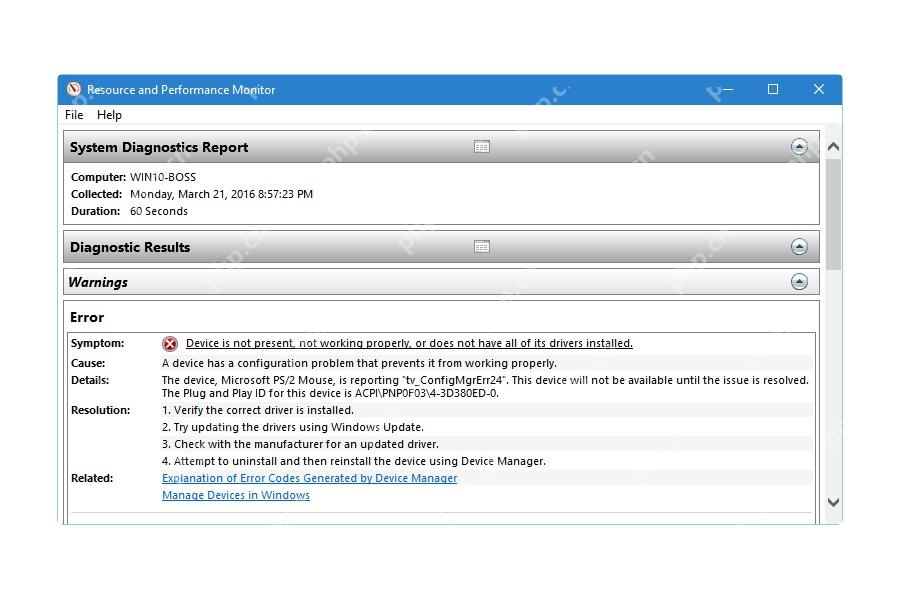The height and width of the screenshot is (600, 900).
Task: Open the underlined 'Device is not present' symptom link
Action: coord(409,343)
